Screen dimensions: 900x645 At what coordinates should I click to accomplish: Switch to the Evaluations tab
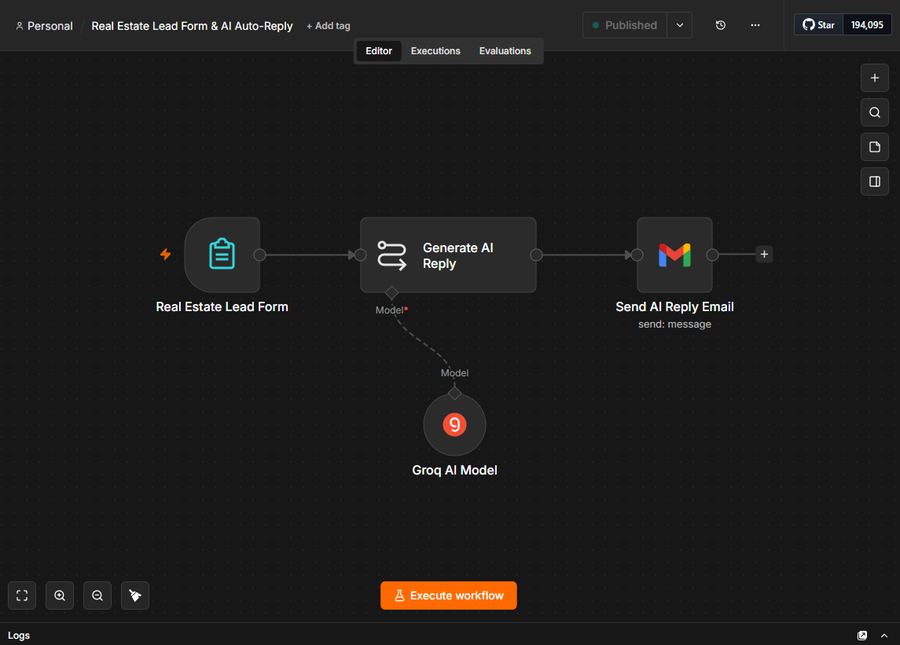(x=505, y=51)
